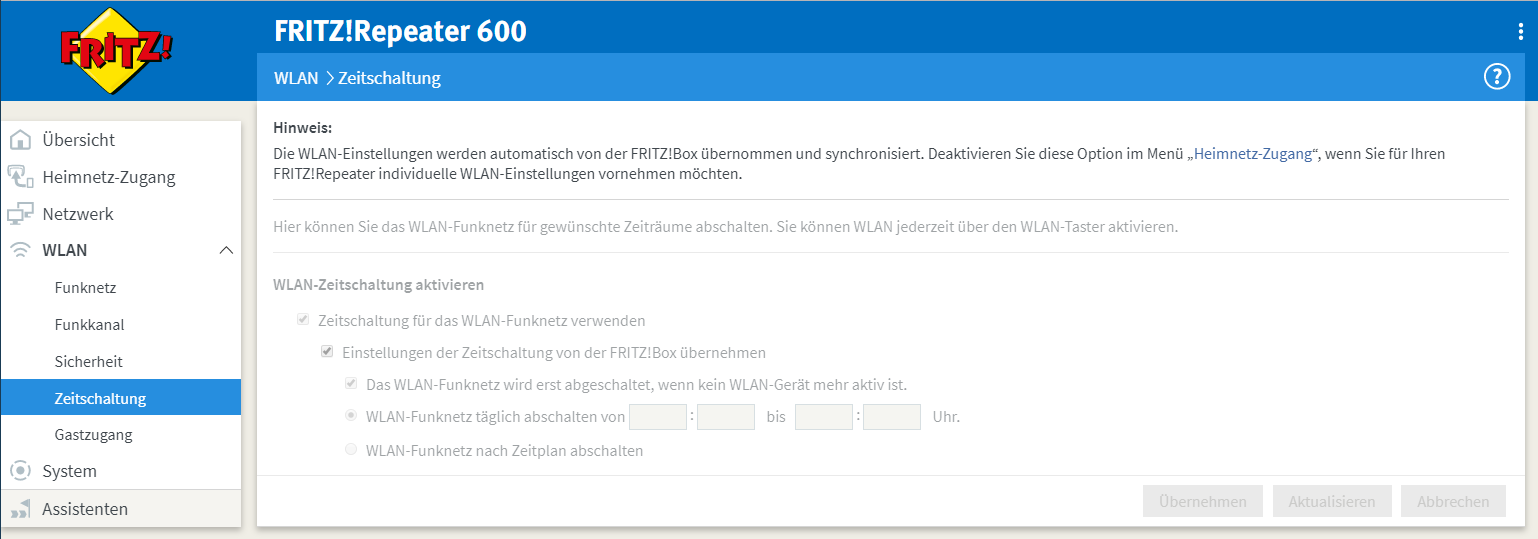Select 'WLAN-Funknetz nach Zeitplan abschalten' radio button
The height and width of the screenshot is (539, 1538).
(x=351, y=450)
